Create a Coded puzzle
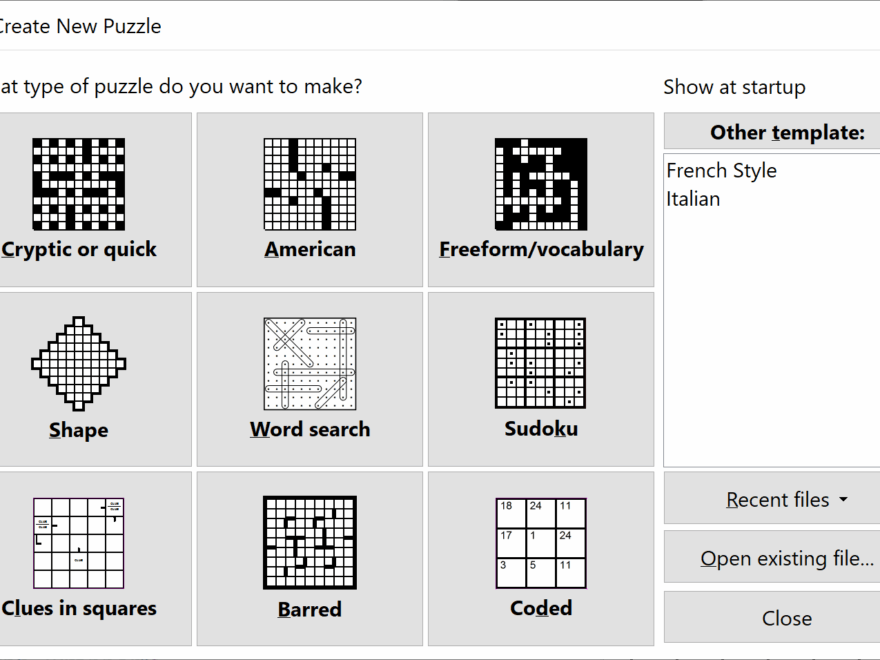Screen dimensions: 880x660 tap(541, 557)
